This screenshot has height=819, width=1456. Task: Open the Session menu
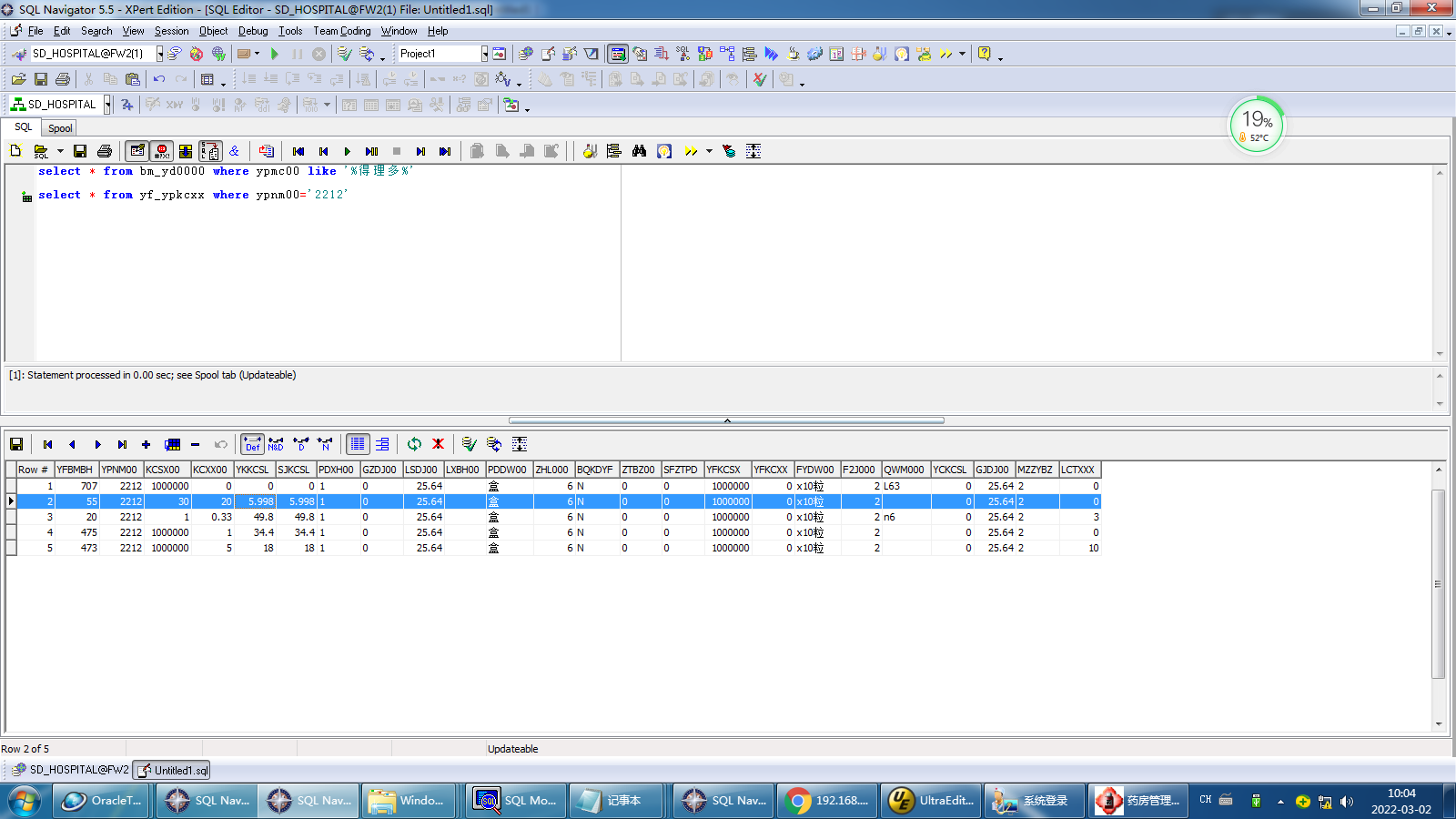pos(171,31)
